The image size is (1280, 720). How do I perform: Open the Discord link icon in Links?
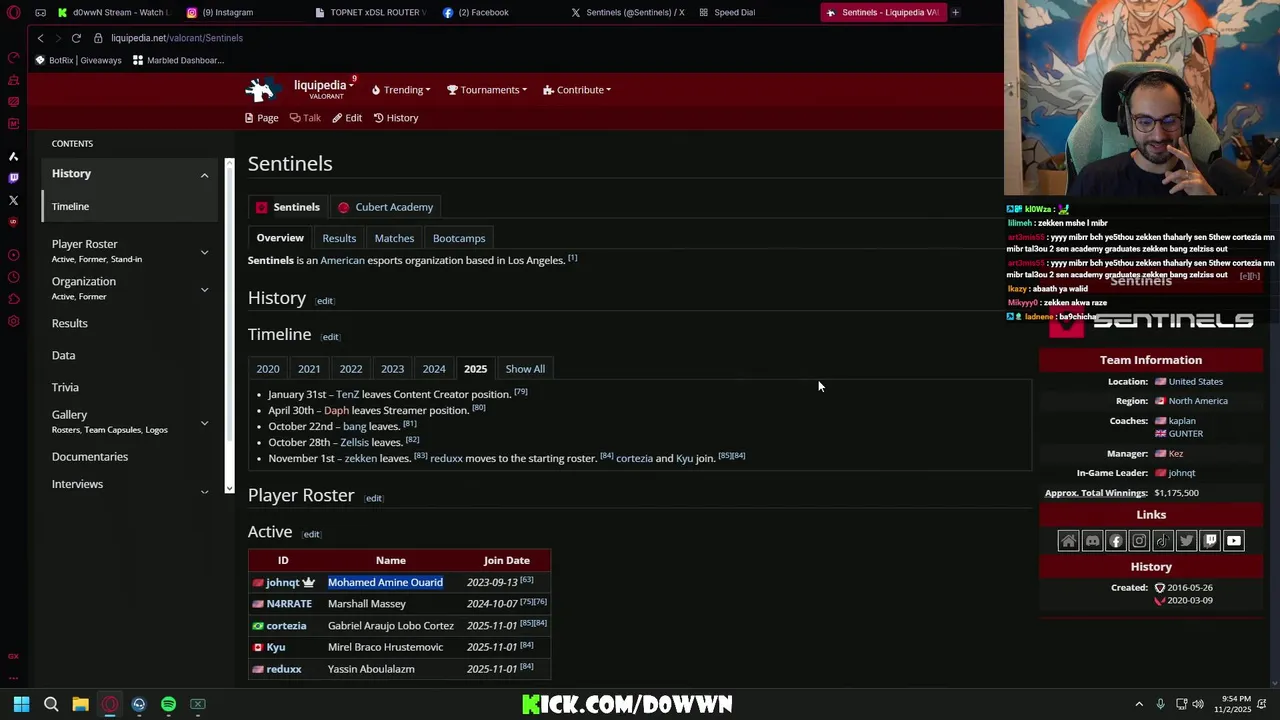1092,541
